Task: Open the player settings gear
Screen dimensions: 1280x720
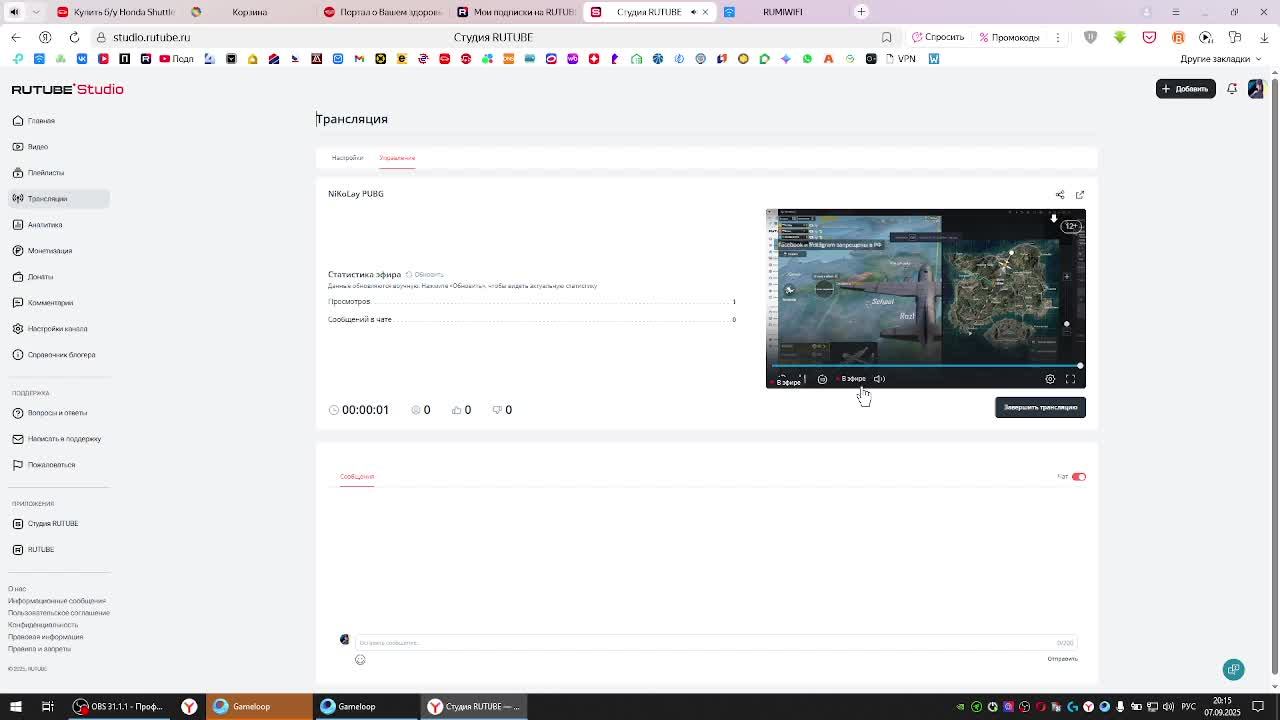Action: click(1050, 379)
